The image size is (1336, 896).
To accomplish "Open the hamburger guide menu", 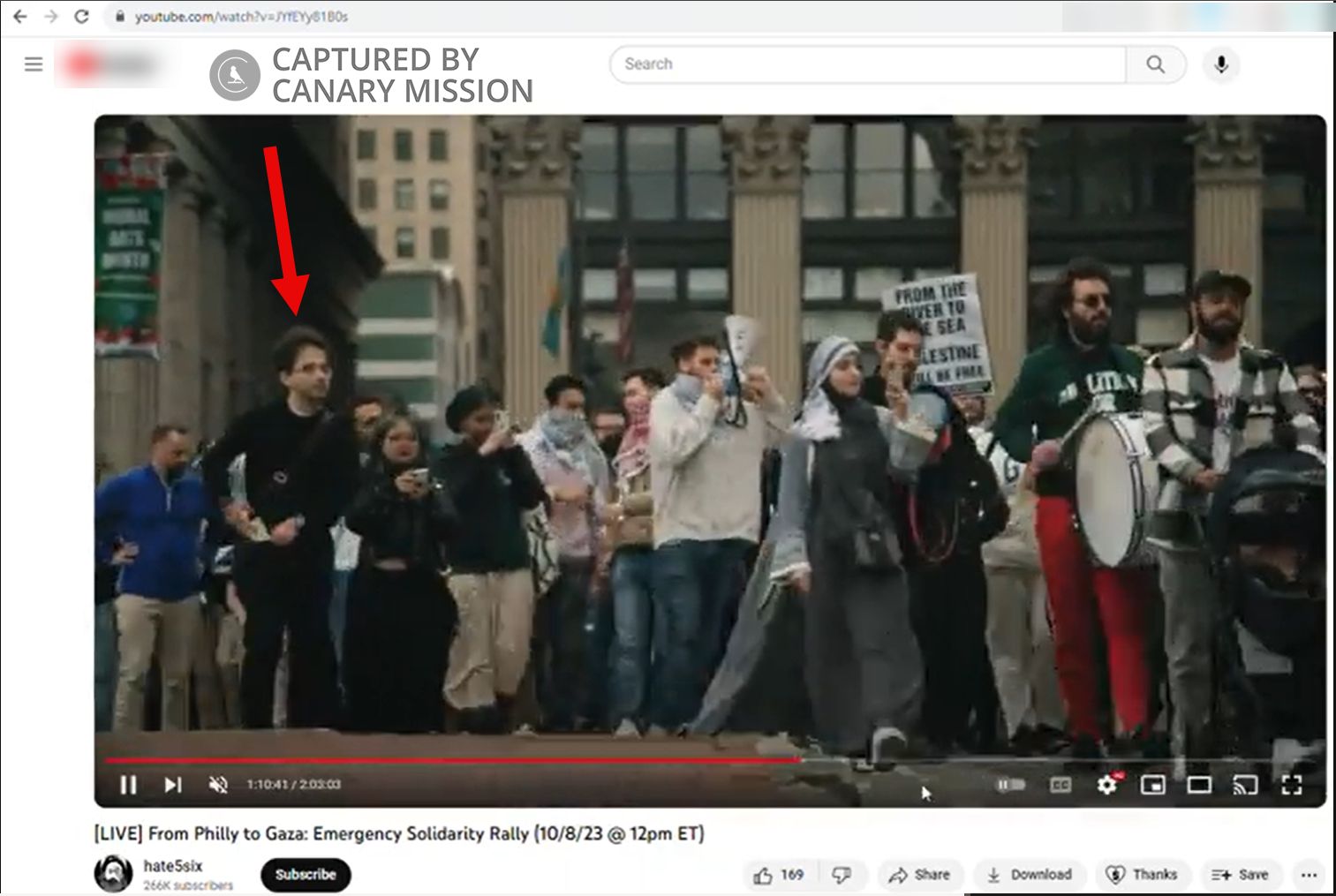I will pos(34,64).
